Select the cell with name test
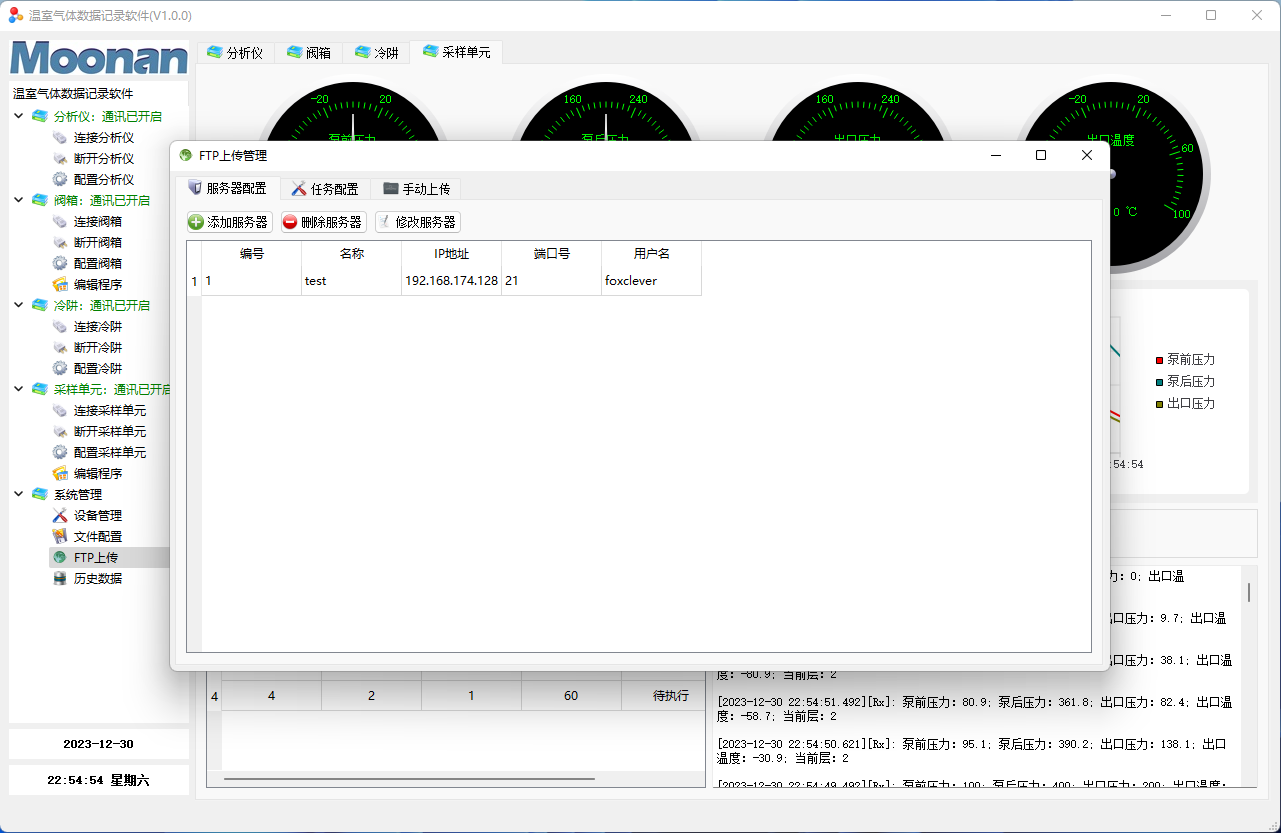 click(351, 281)
